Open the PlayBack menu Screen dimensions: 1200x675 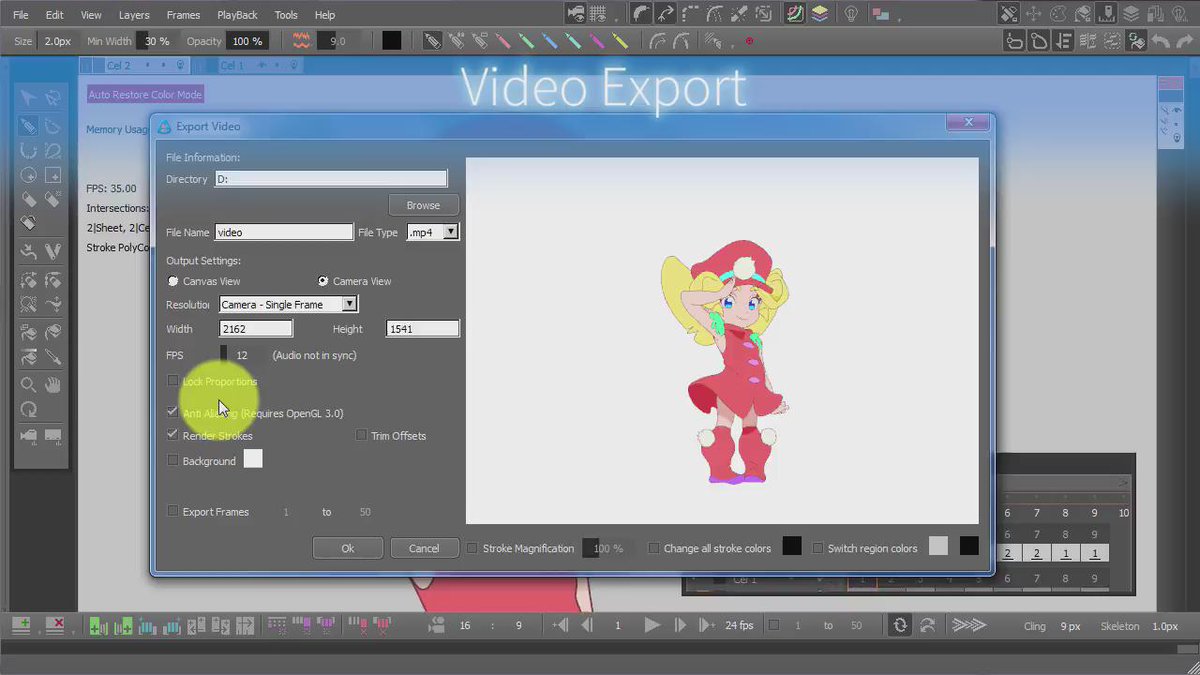237,15
